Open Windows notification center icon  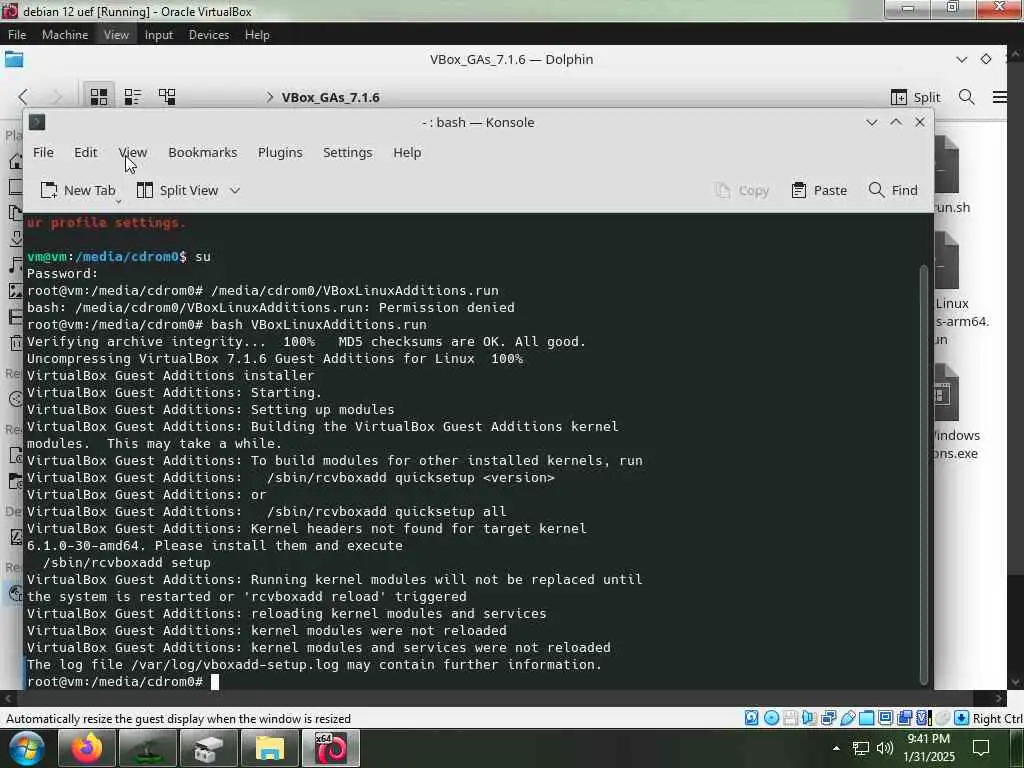[981, 748]
